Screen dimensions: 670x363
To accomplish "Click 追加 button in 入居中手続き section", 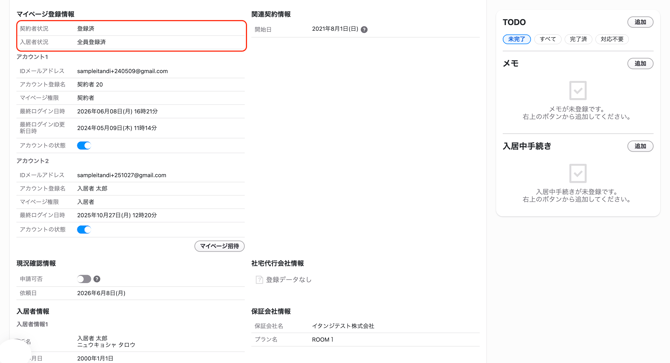I will pyautogui.click(x=640, y=146).
